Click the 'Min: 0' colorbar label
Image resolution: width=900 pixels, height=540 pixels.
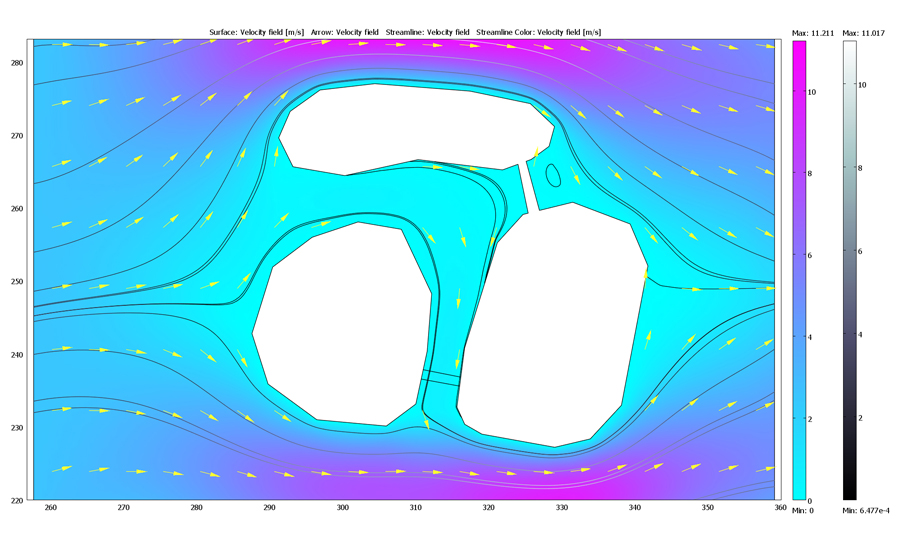click(x=802, y=510)
